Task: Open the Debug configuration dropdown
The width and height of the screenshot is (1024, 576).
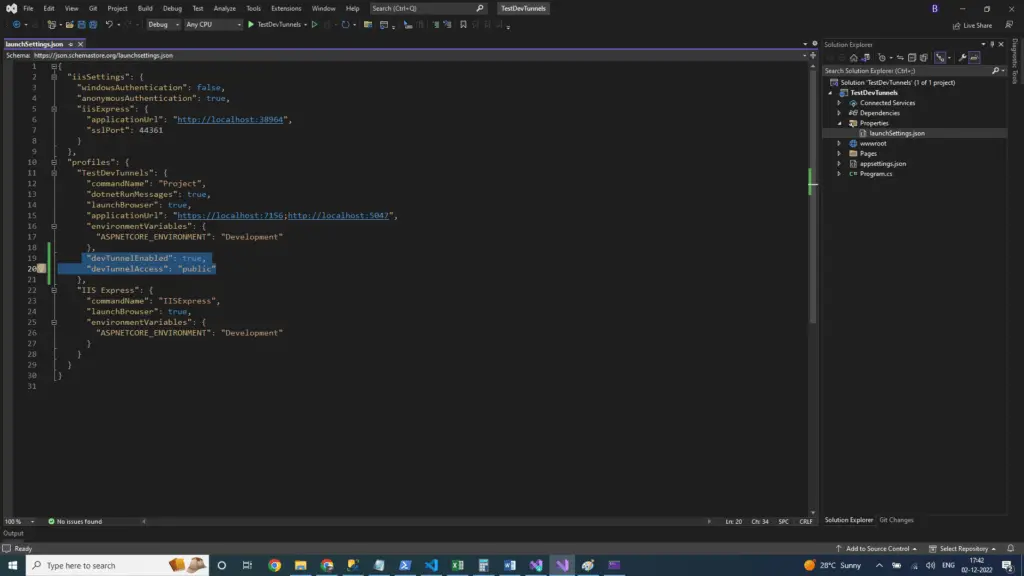Action: click(163, 25)
